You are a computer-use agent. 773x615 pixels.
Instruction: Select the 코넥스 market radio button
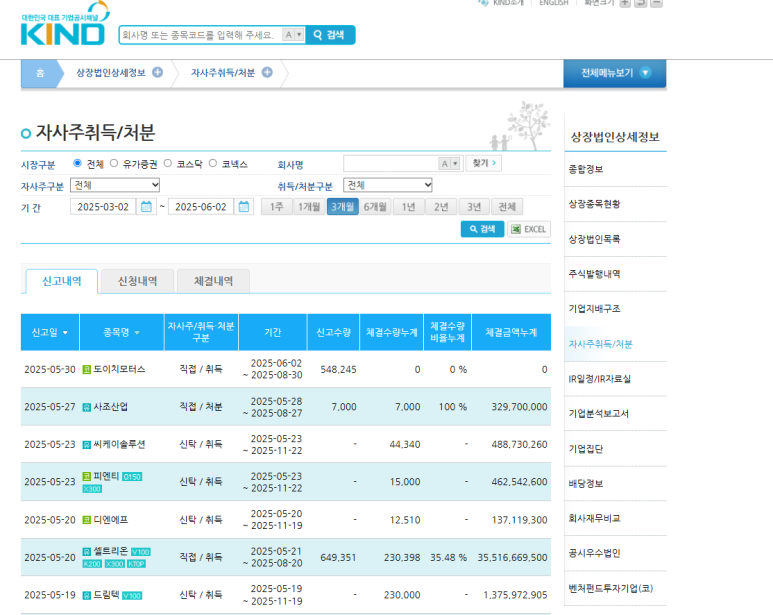[x=212, y=163]
